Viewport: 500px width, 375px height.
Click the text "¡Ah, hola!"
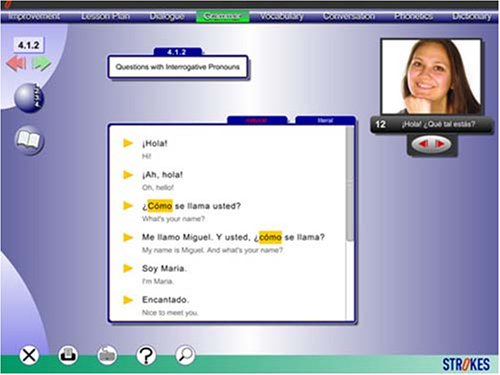162,174
